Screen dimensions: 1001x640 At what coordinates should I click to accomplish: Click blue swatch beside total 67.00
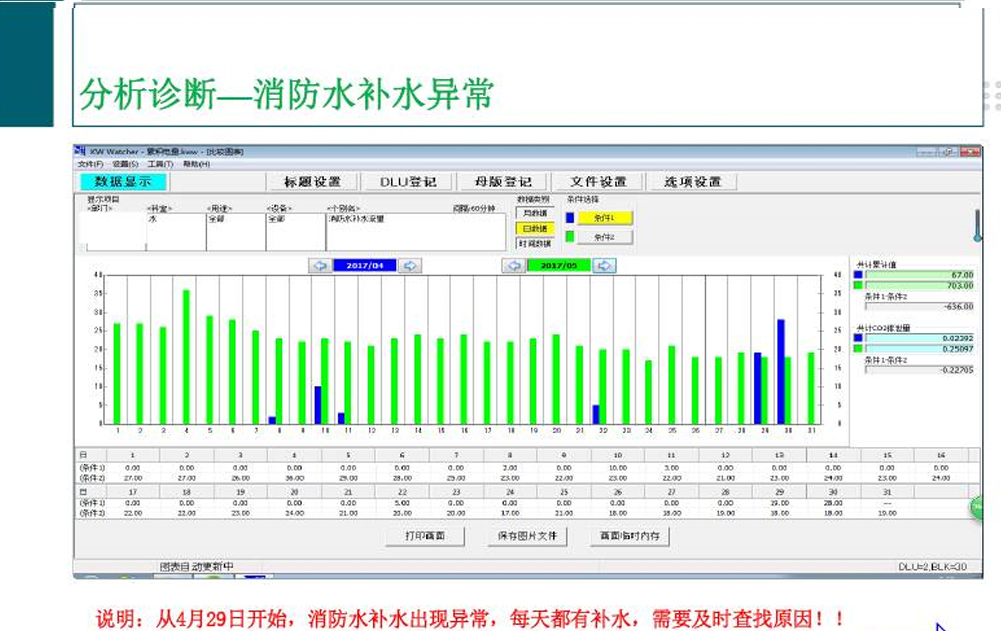pyautogui.click(x=858, y=275)
